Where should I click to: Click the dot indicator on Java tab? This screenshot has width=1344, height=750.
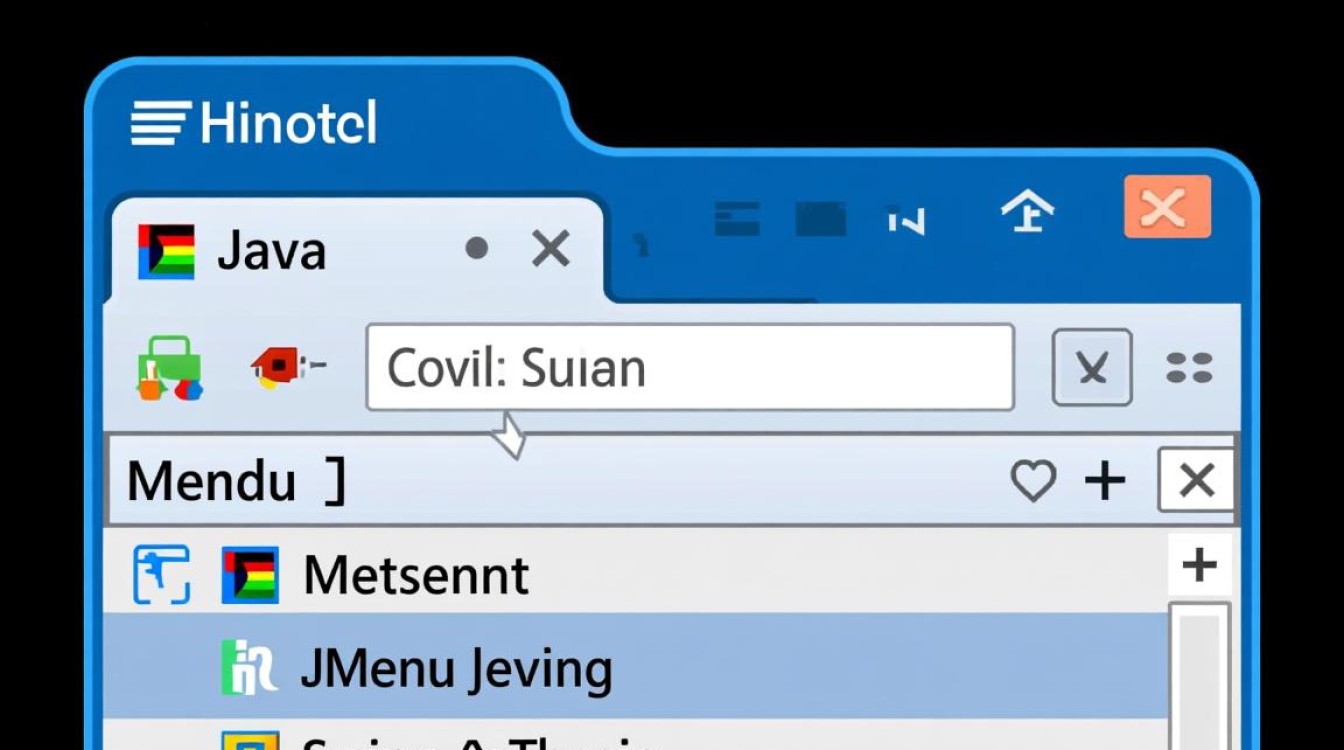(x=477, y=247)
